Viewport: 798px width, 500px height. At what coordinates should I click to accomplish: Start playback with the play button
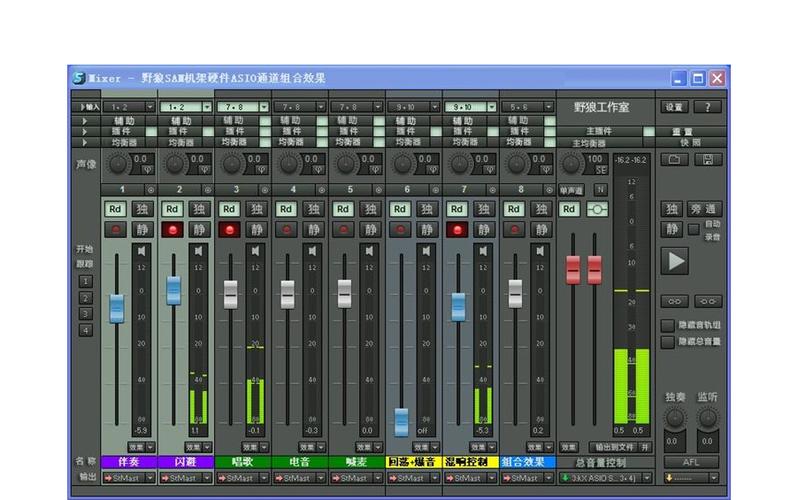click(675, 261)
